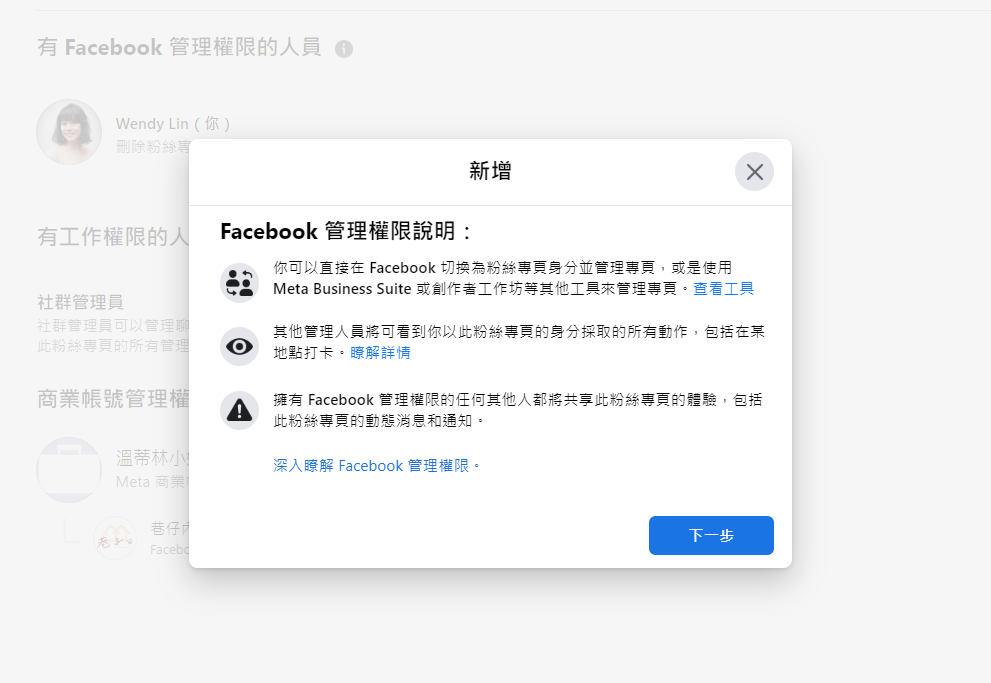This screenshot has width=991, height=683.
Task: Open 深入瞭解 Facebook 管理權限 link
Action: coord(377,466)
